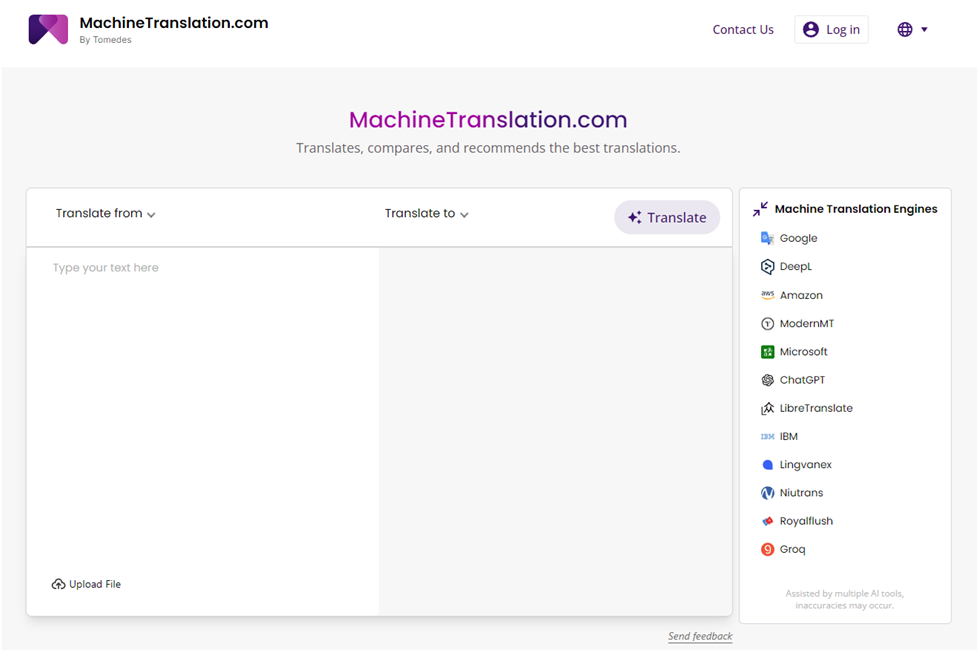Select the Google translation engine icon
The height and width of the screenshot is (652, 979).
[x=766, y=238]
